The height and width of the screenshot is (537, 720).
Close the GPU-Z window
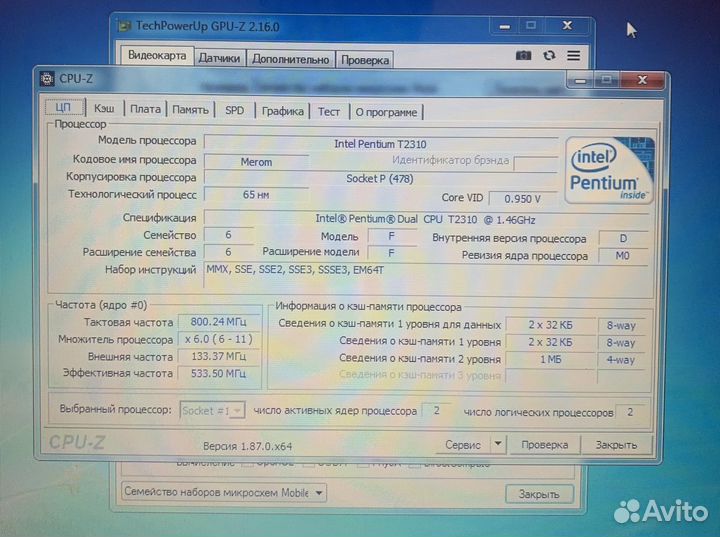[x=567, y=26]
